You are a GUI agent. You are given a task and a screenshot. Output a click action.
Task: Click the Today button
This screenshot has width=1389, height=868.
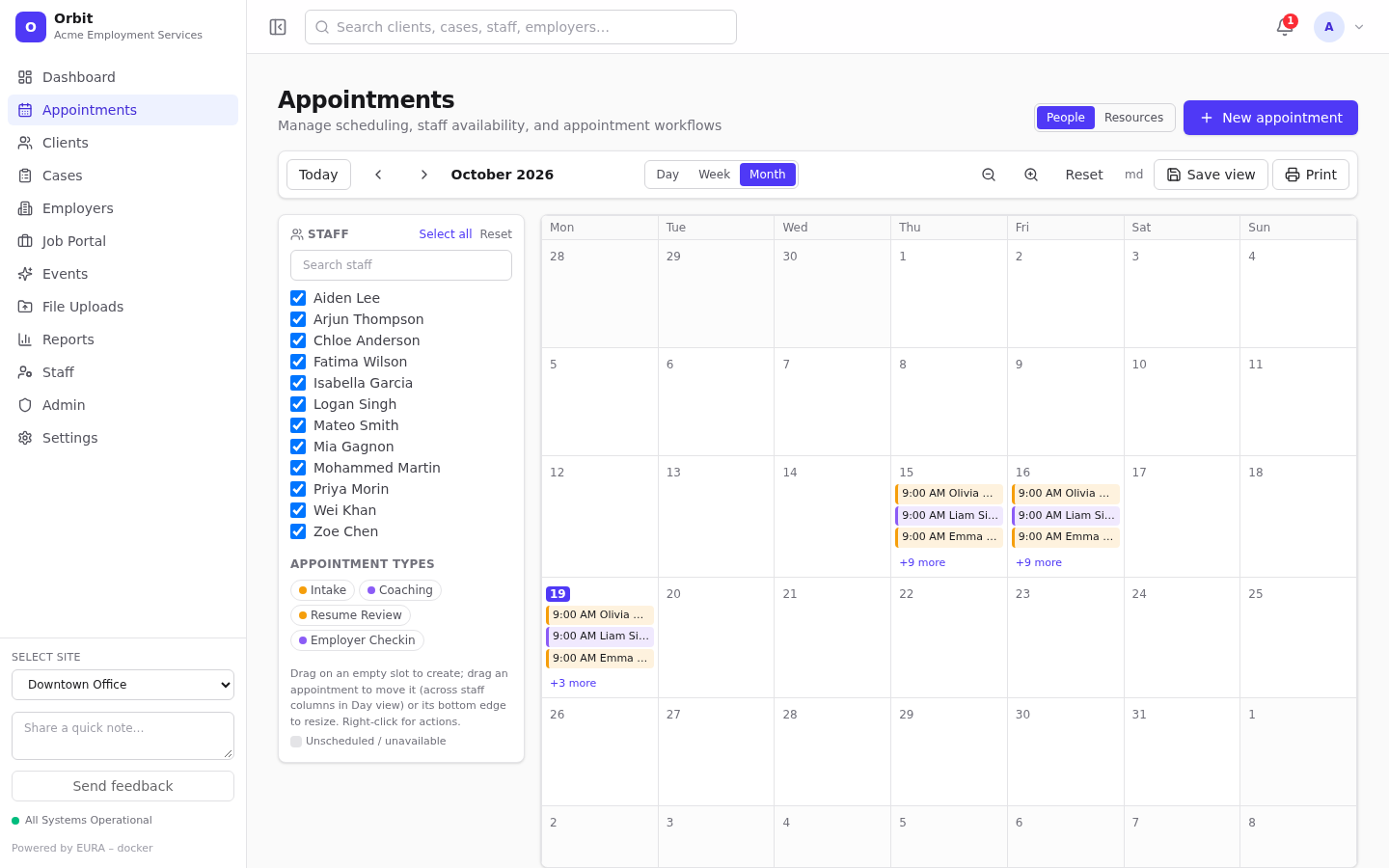[x=318, y=175]
